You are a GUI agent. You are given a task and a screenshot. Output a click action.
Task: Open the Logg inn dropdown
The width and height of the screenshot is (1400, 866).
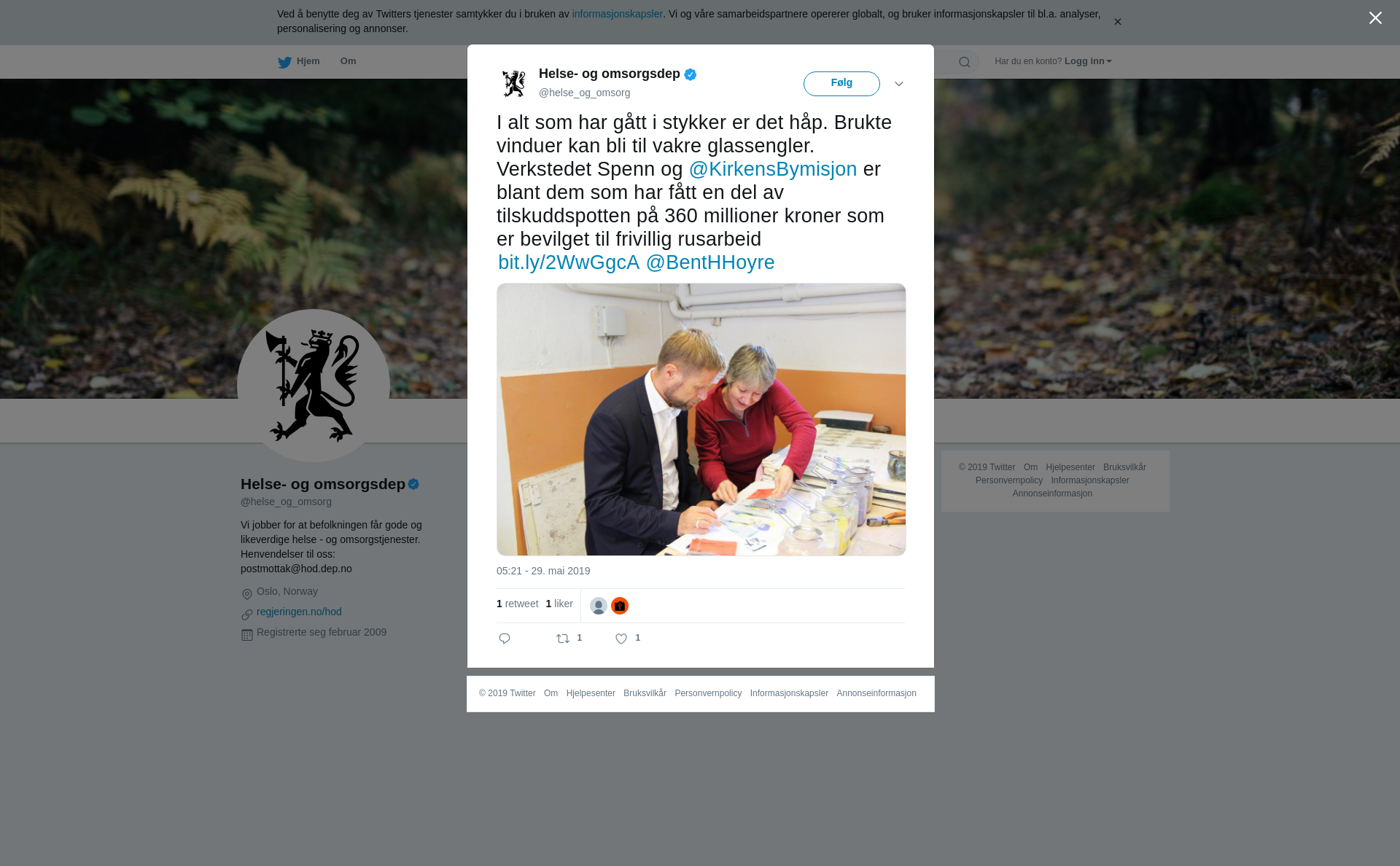1088,61
